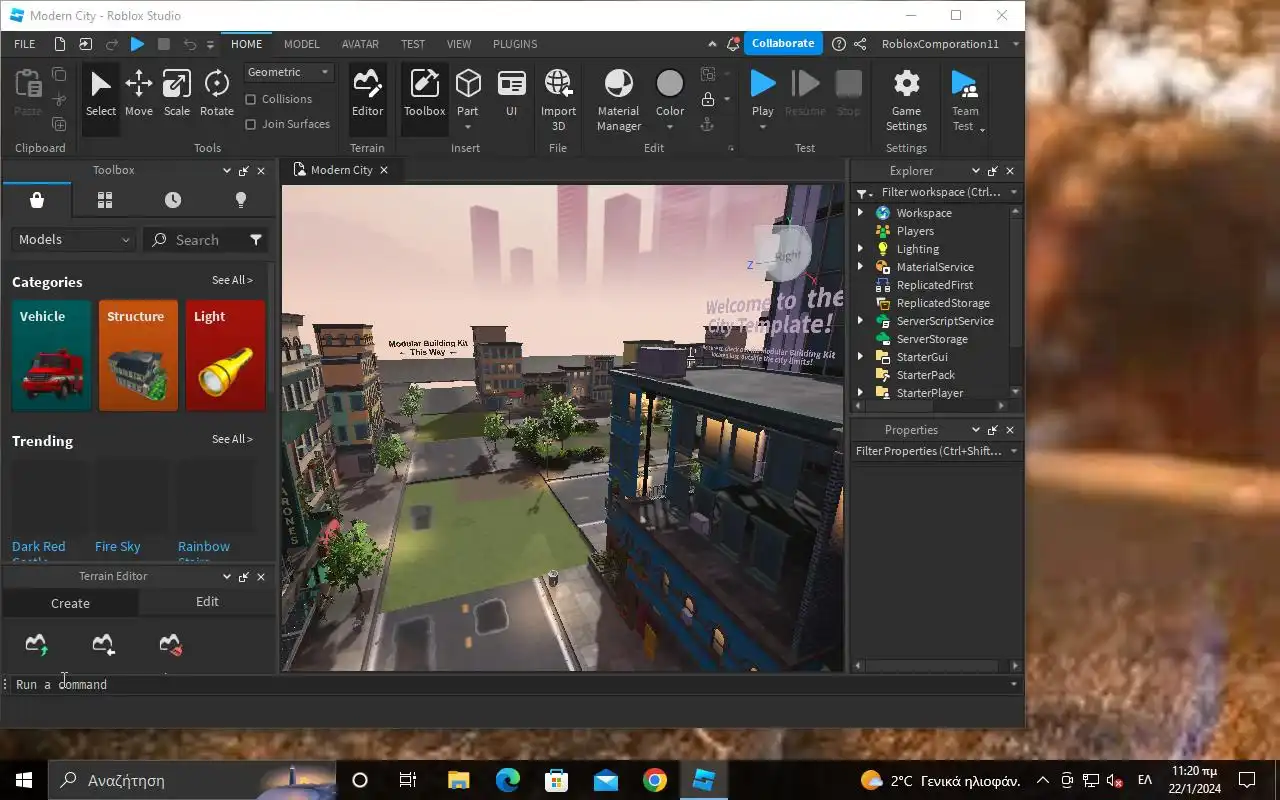
Task: Open the Toolbox Inventory grid tab
Action: (x=105, y=200)
